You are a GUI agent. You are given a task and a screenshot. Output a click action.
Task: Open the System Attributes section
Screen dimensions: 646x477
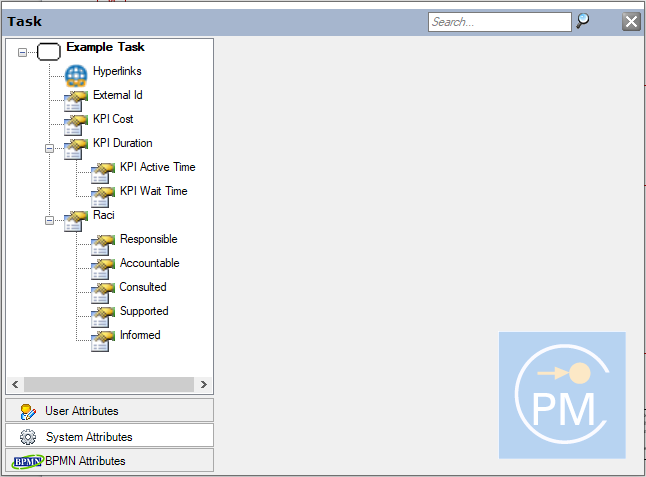click(110, 436)
